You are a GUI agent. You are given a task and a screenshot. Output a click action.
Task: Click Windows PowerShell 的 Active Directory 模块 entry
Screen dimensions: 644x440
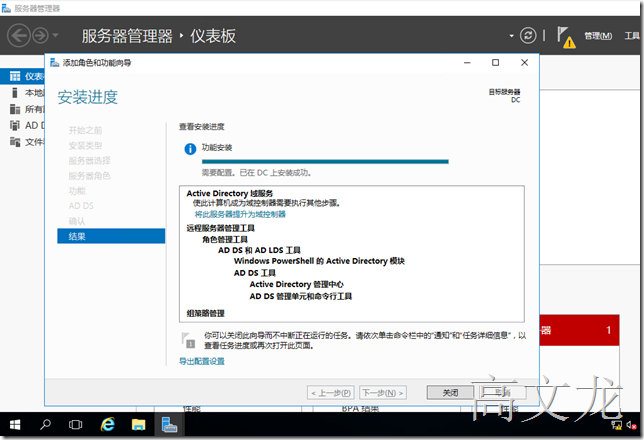(x=319, y=261)
